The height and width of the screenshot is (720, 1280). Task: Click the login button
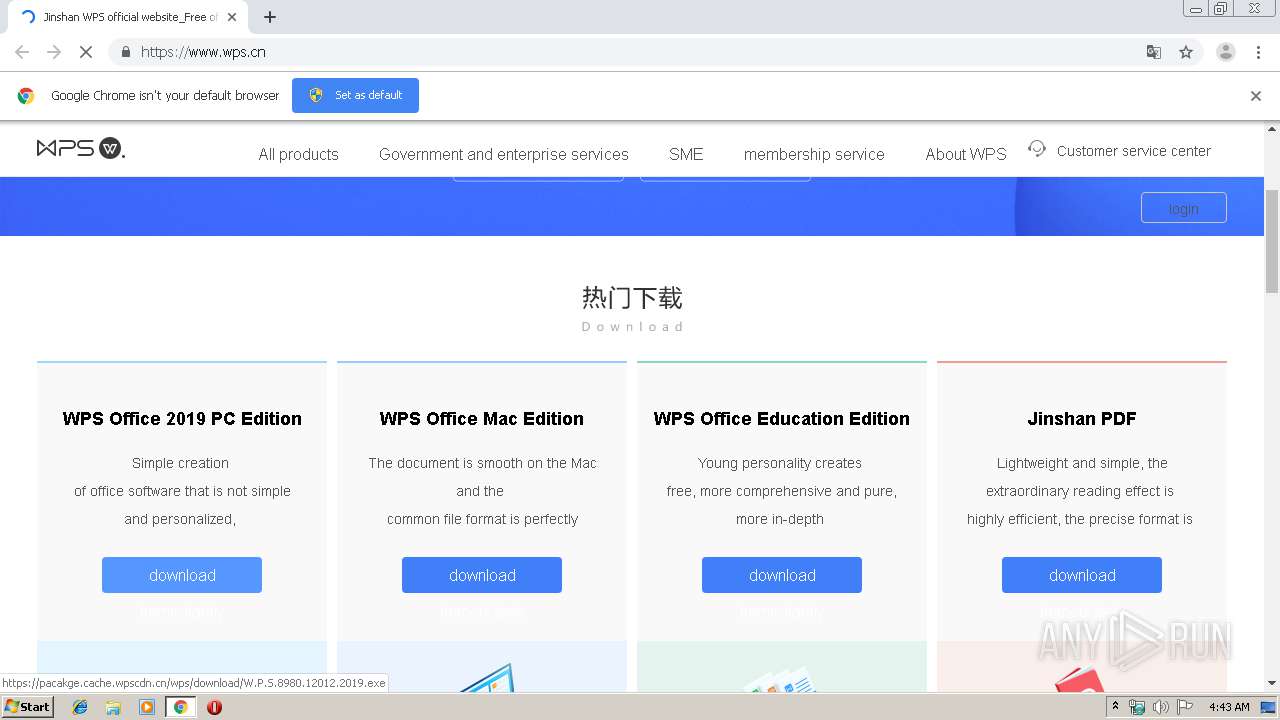tap(1184, 208)
